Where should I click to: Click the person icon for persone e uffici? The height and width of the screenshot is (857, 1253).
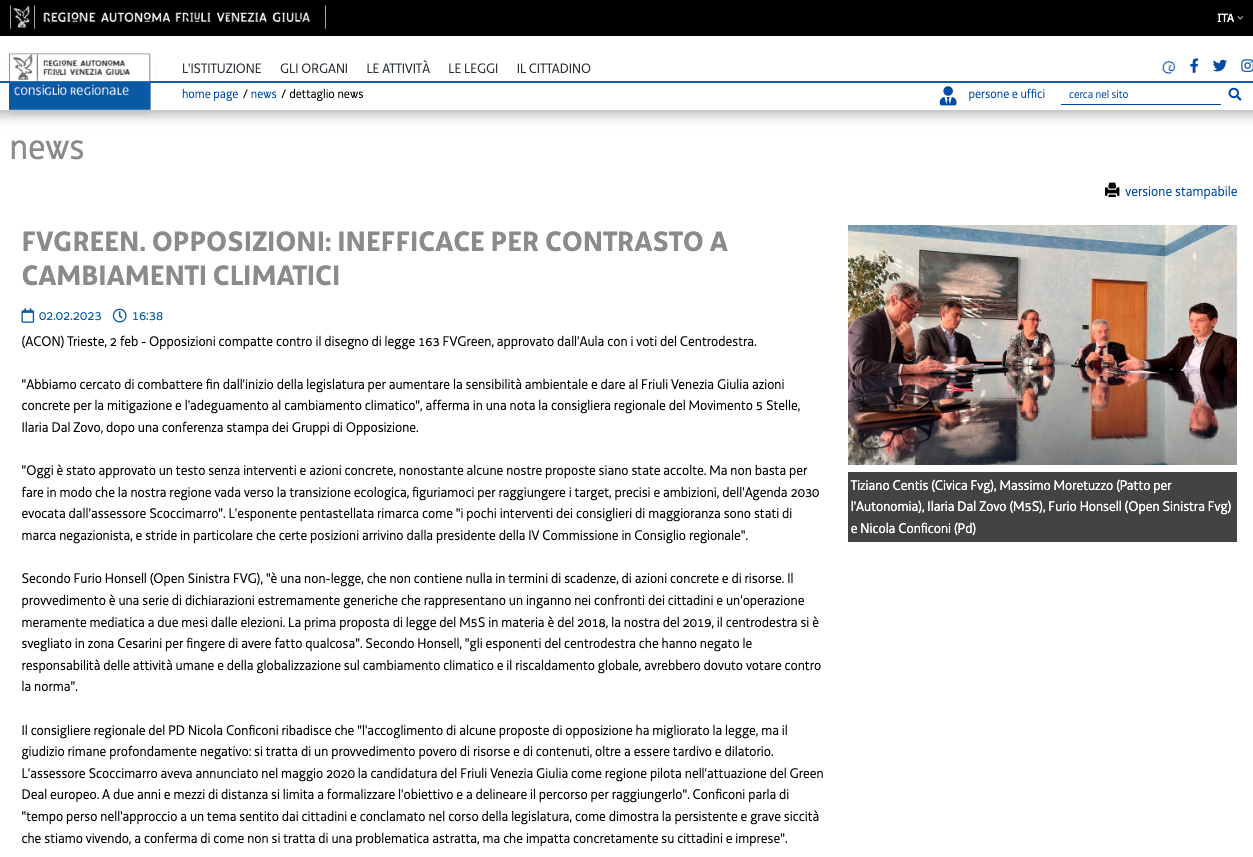[948, 95]
